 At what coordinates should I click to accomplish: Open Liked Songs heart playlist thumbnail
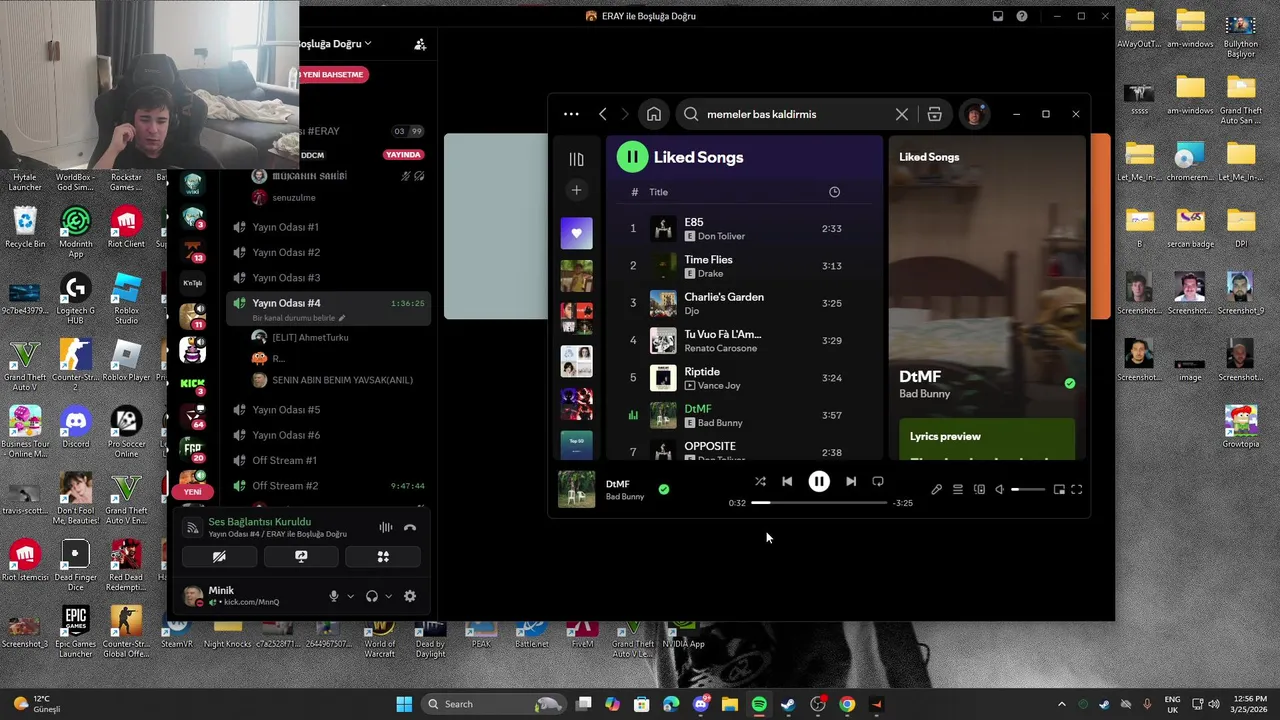[x=577, y=233]
